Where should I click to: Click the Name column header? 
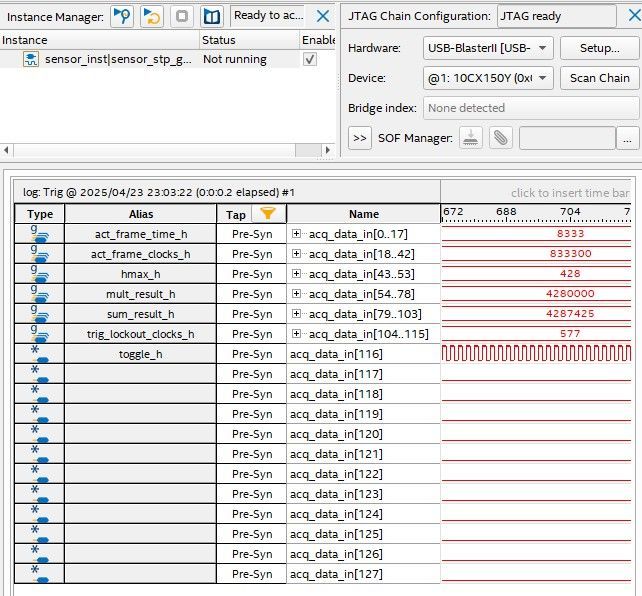pyautogui.click(x=364, y=214)
